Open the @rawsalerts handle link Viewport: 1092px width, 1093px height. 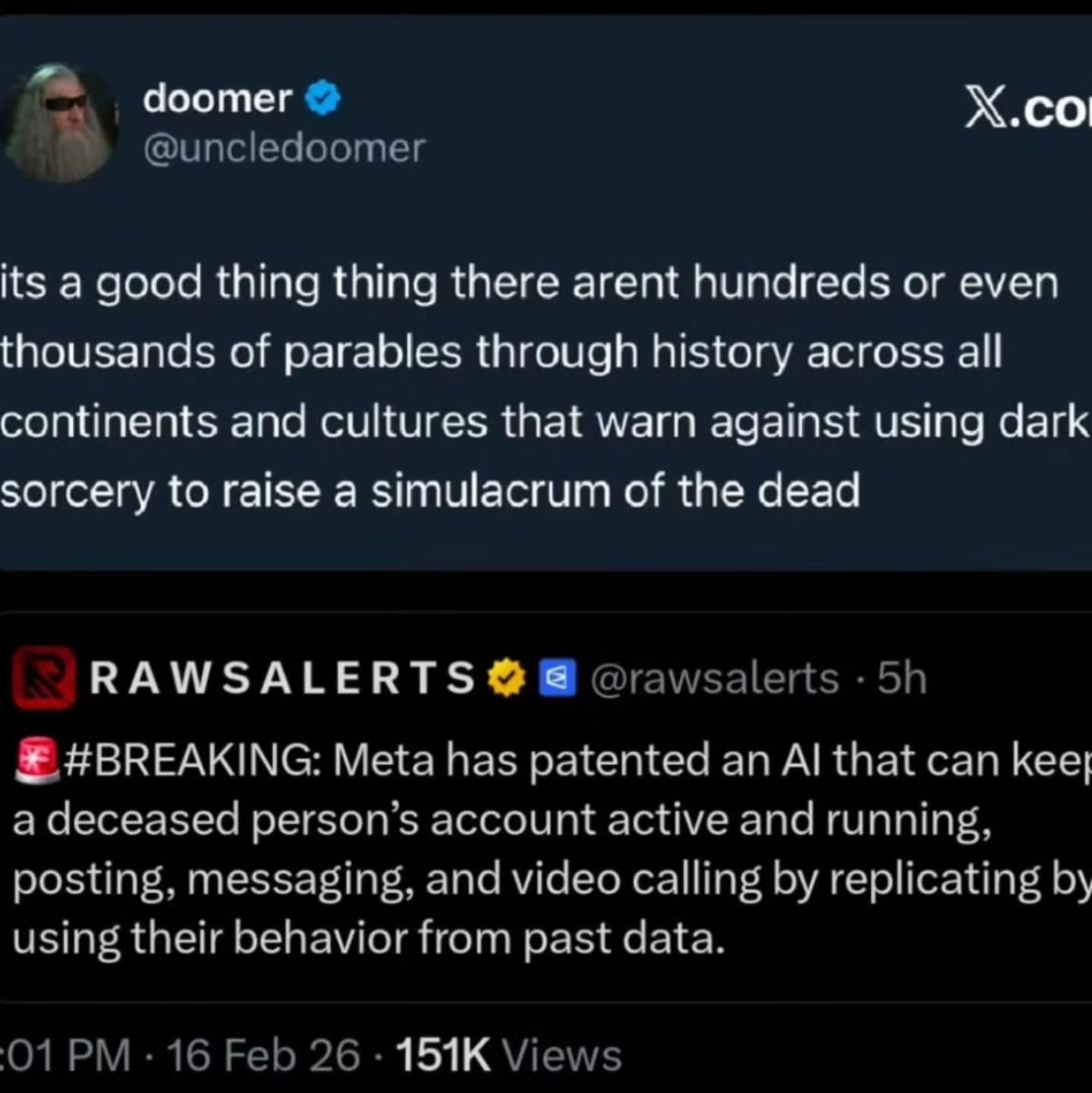pos(714,678)
